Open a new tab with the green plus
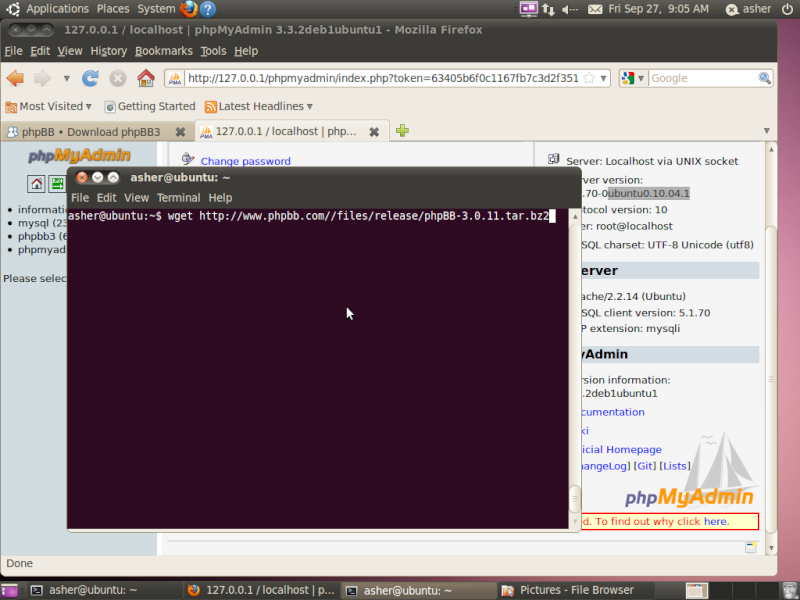Image resolution: width=800 pixels, height=600 pixels. 402,131
